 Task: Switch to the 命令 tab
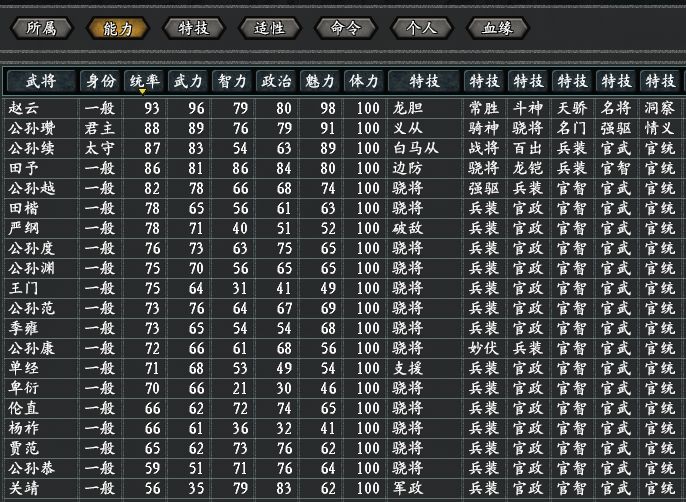pyautogui.click(x=346, y=28)
